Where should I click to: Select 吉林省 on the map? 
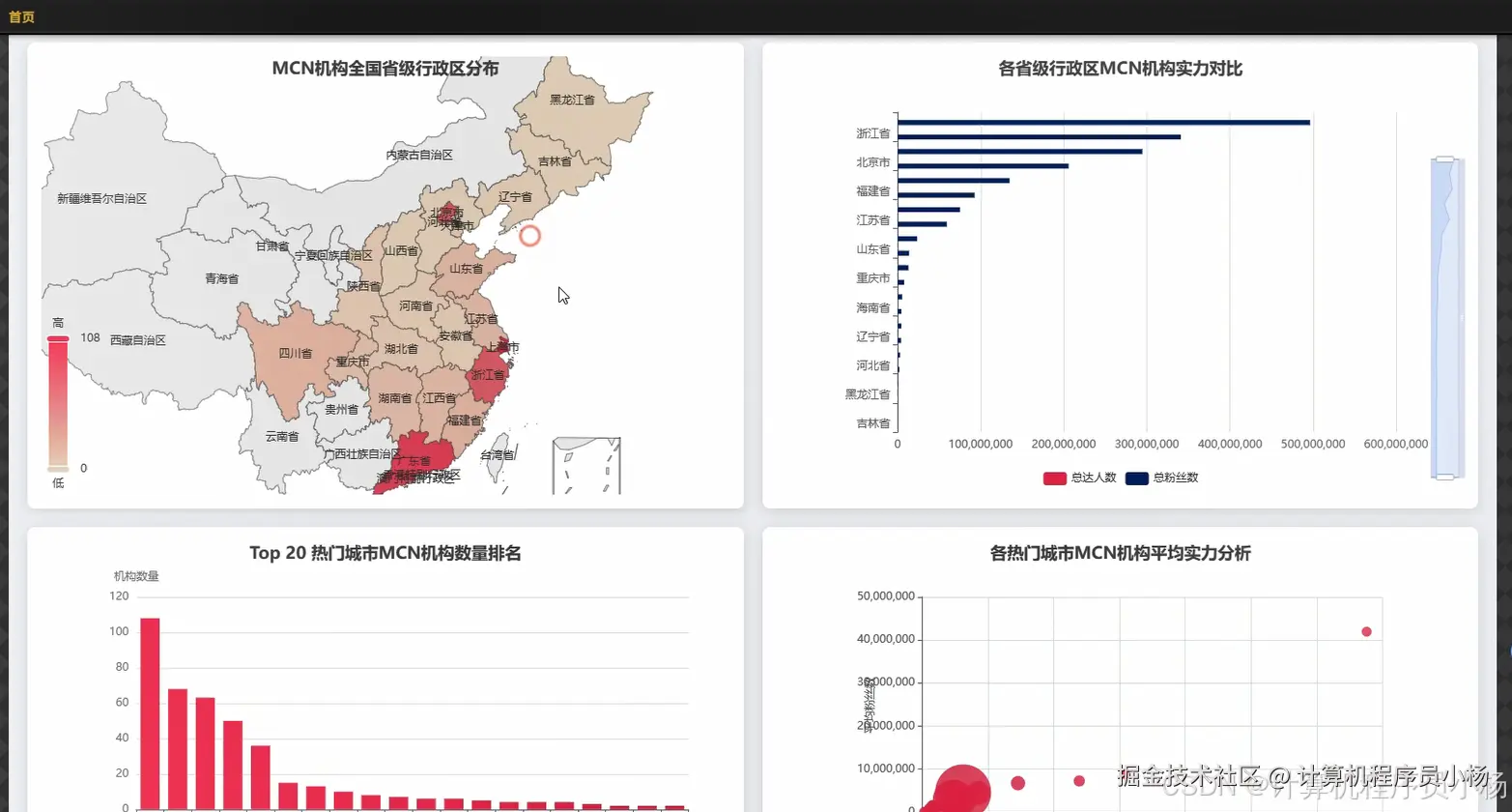coord(555,161)
